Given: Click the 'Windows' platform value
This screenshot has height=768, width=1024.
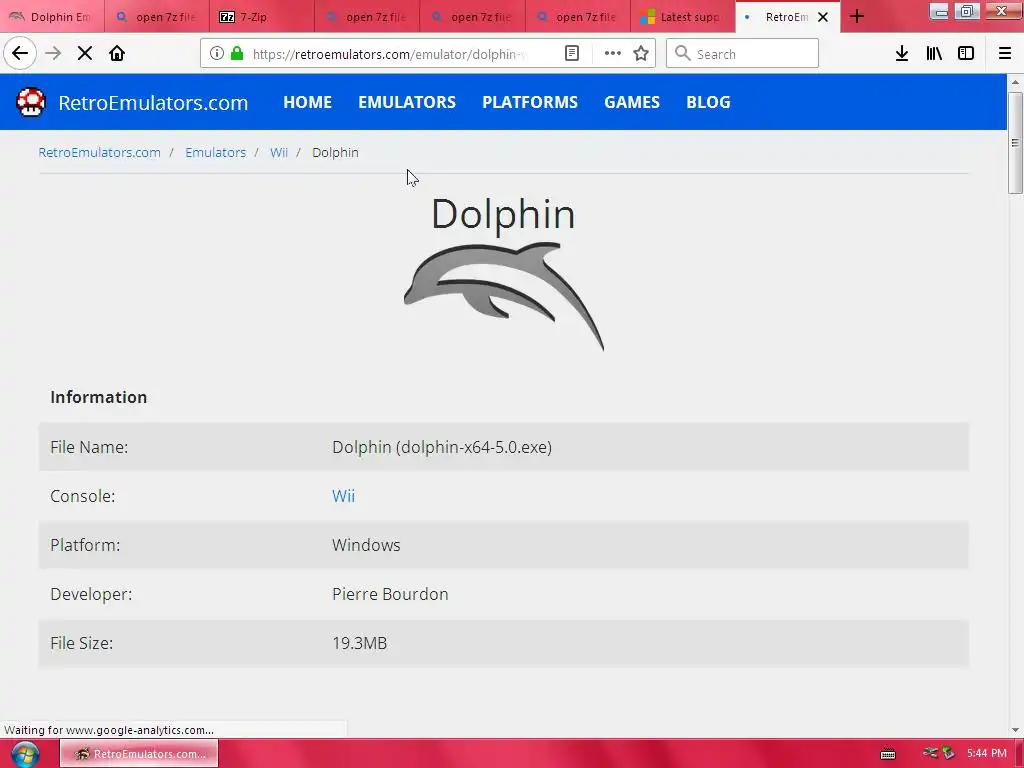Looking at the screenshot, I should [366, 545].
